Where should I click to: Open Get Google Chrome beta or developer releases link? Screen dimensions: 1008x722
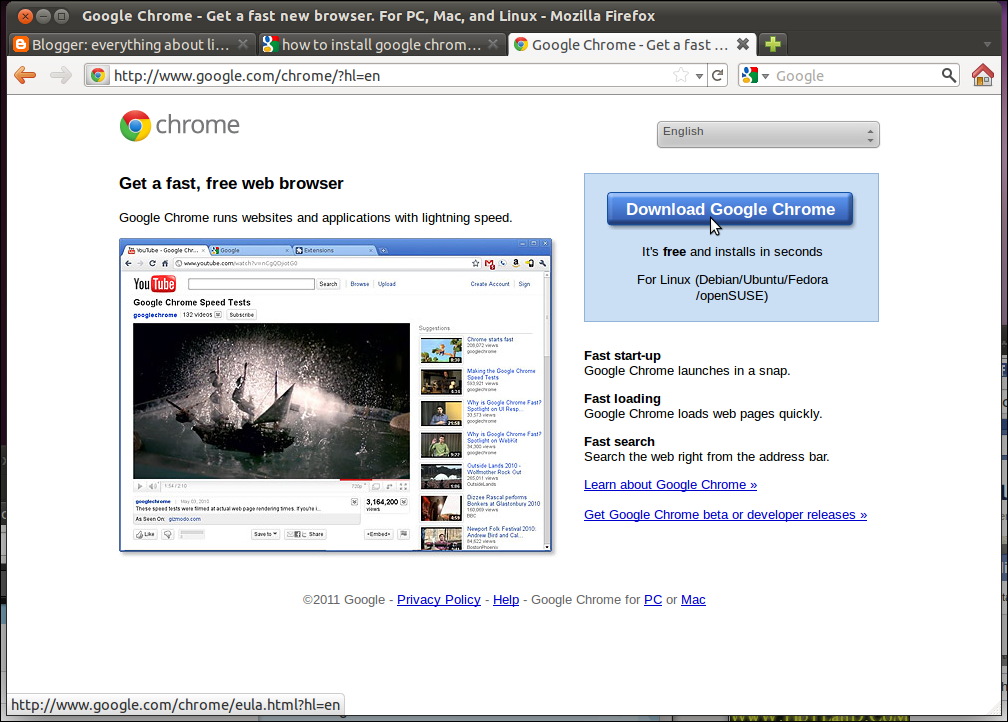725,515
